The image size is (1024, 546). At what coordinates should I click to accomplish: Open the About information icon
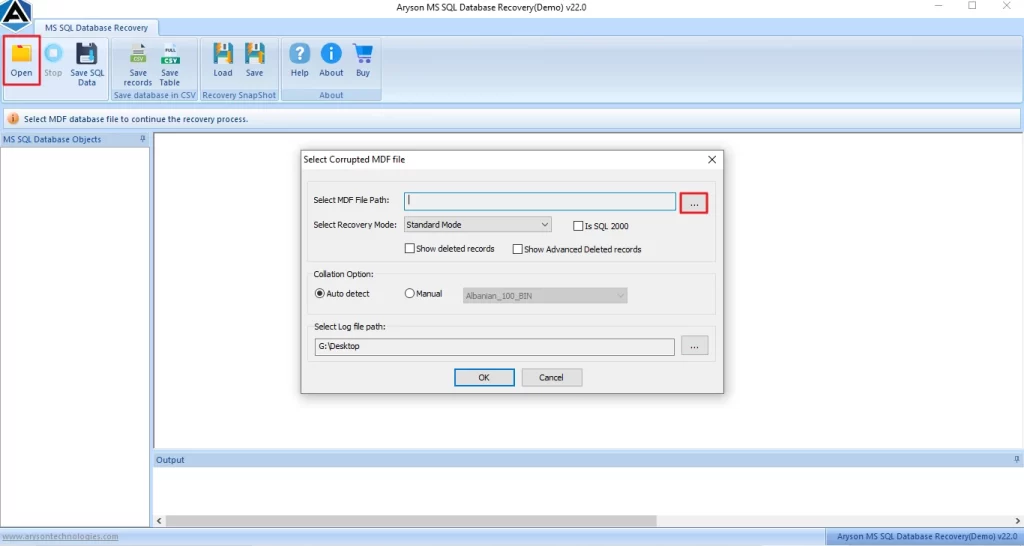pos(331,60)
